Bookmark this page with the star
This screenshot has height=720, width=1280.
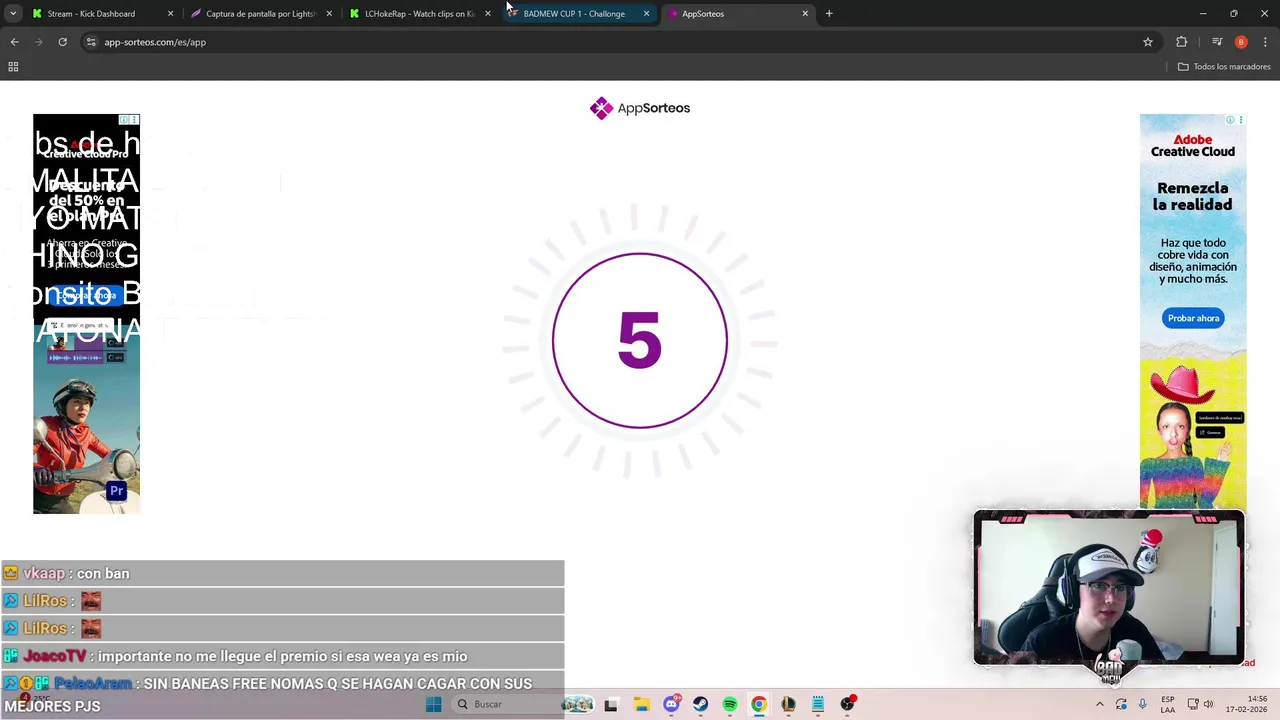pos(1148,42)
